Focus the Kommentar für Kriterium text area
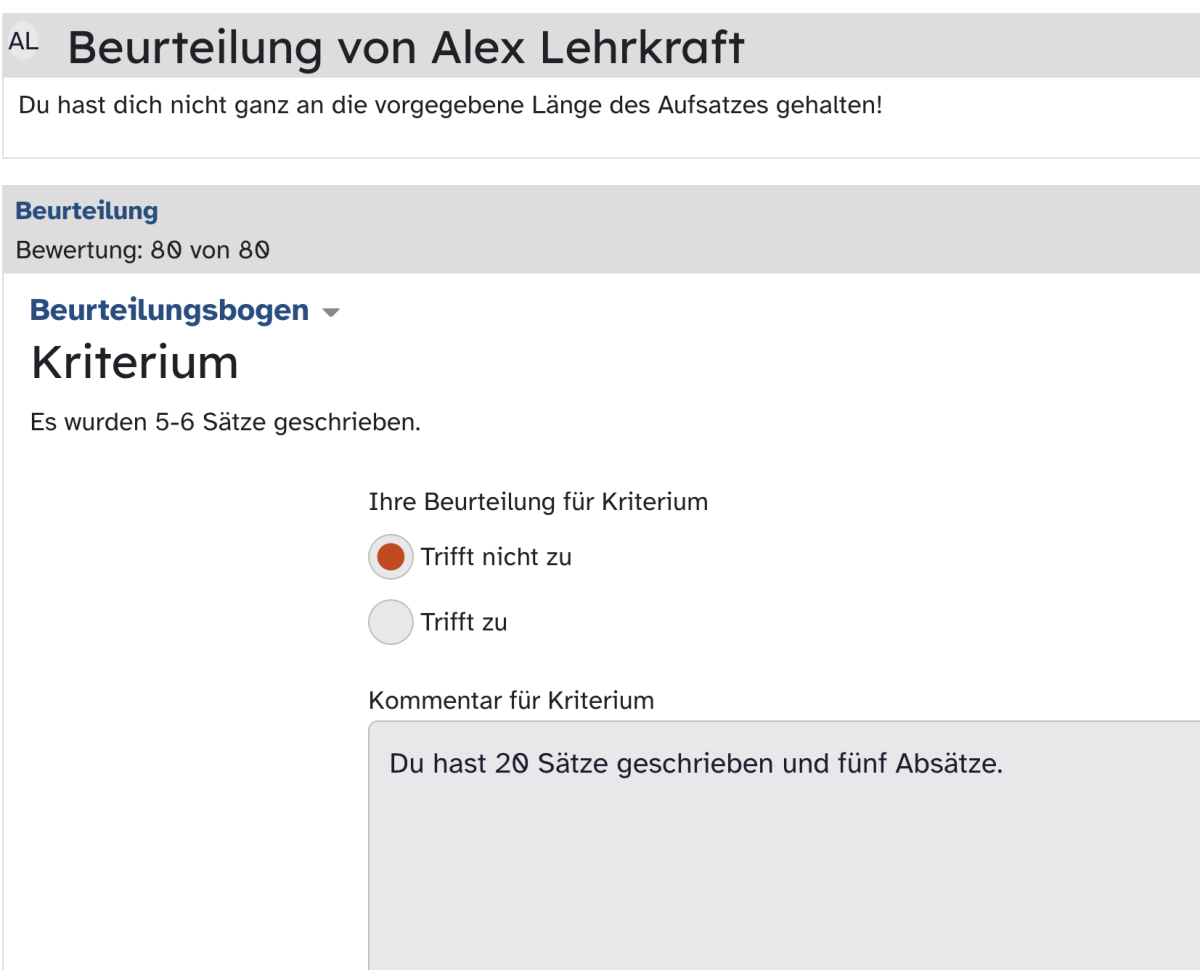Screen dimensions: 1200x970 click(x=784, y=845)
